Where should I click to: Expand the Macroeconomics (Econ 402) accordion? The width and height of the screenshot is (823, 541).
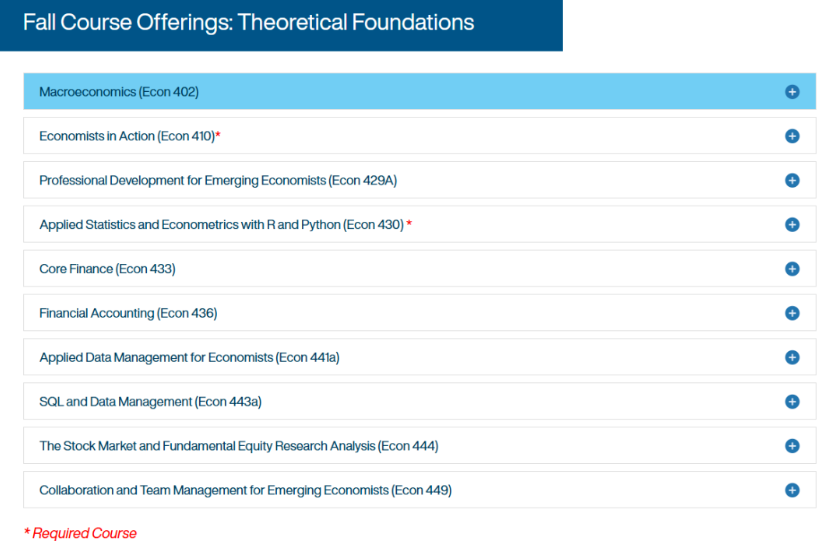119,92
